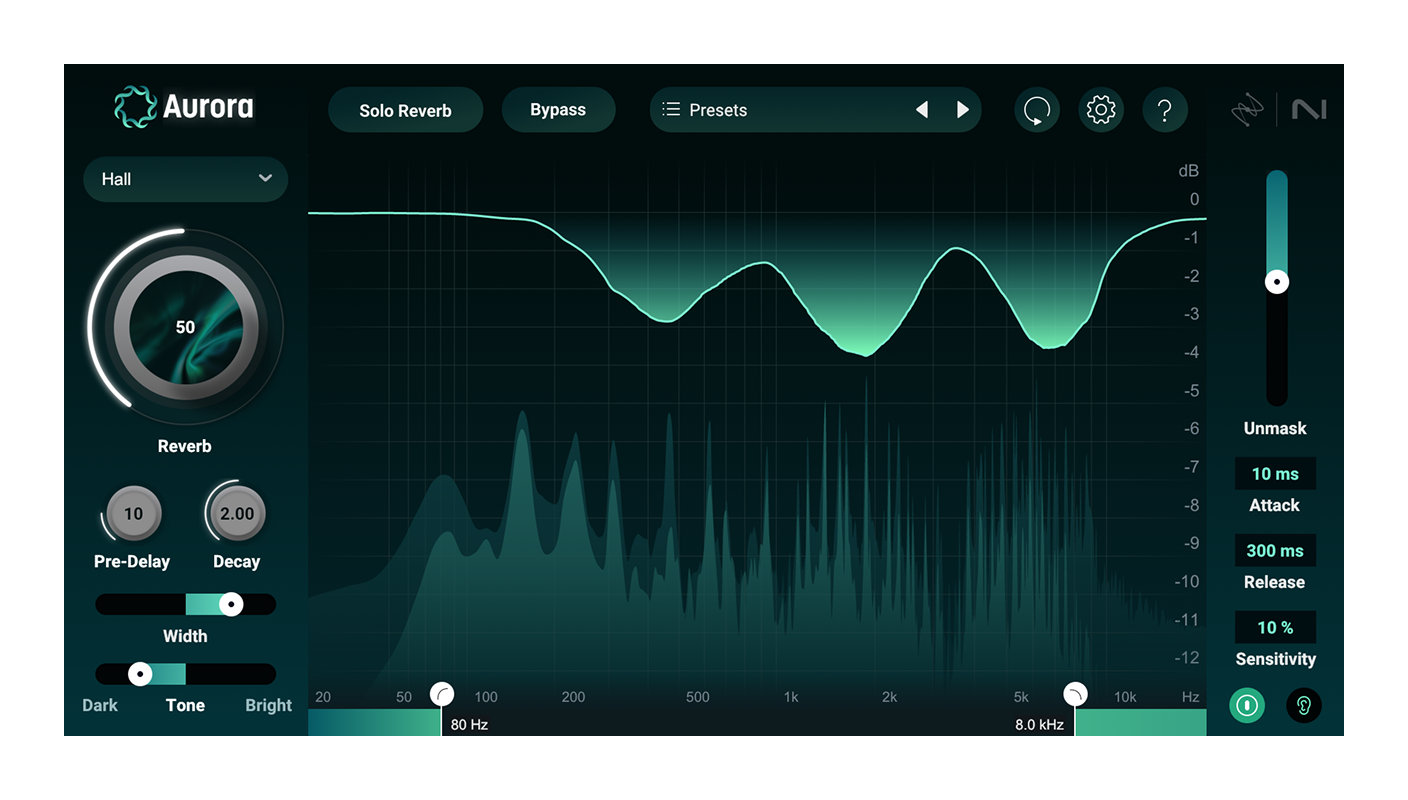Click the 80 Hz frequency label
This screenshot has width=1408, height=800.
tap(469, 724)
